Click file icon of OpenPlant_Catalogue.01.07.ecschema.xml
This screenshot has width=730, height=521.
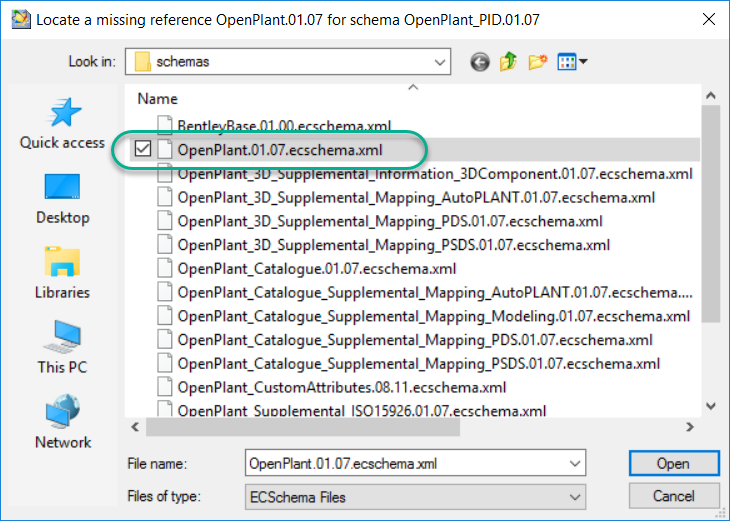(164, 269)
